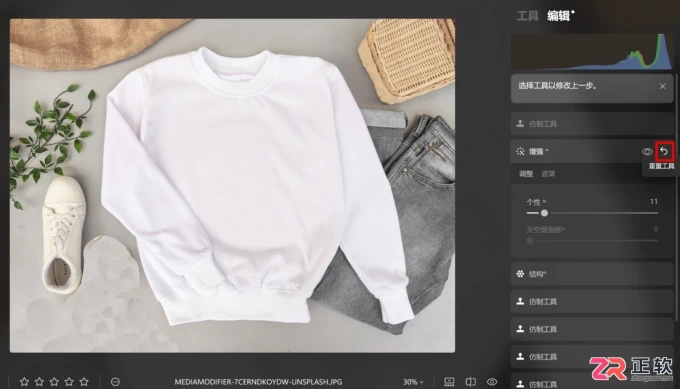Screen dimensions: 680x389
Task: Rate the photo one star
Action: click(x=24, y=382)
